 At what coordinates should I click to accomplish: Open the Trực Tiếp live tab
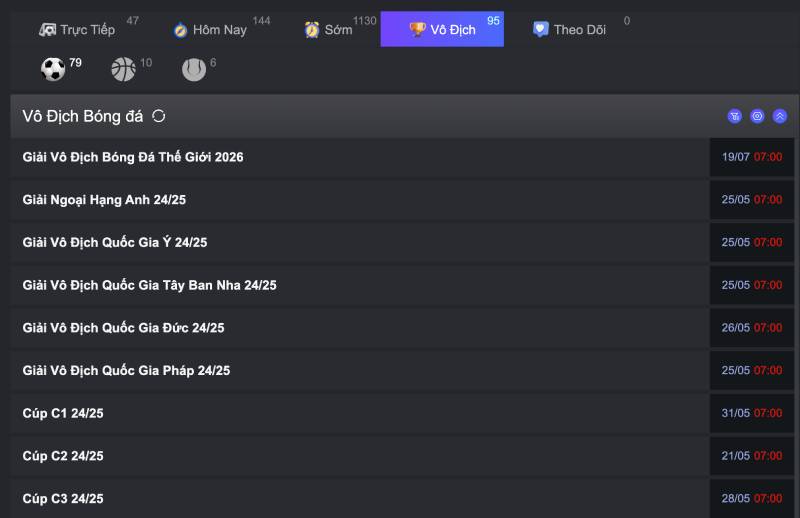pos(78,30)
